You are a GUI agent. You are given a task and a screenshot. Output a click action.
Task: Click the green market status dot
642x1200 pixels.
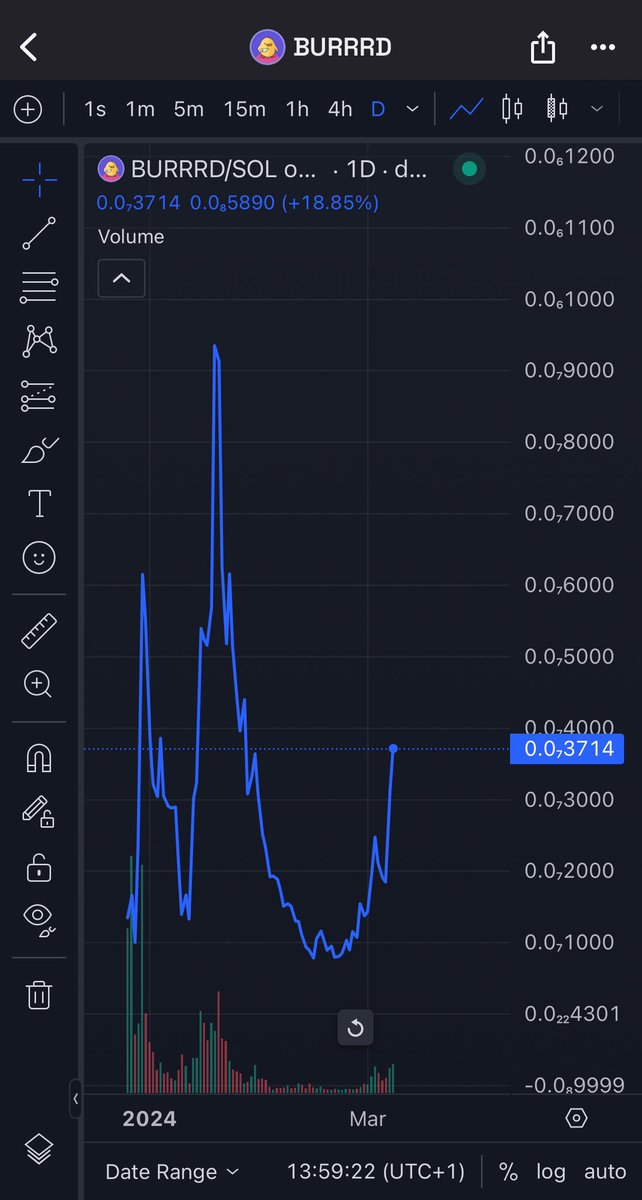point(470,169)
